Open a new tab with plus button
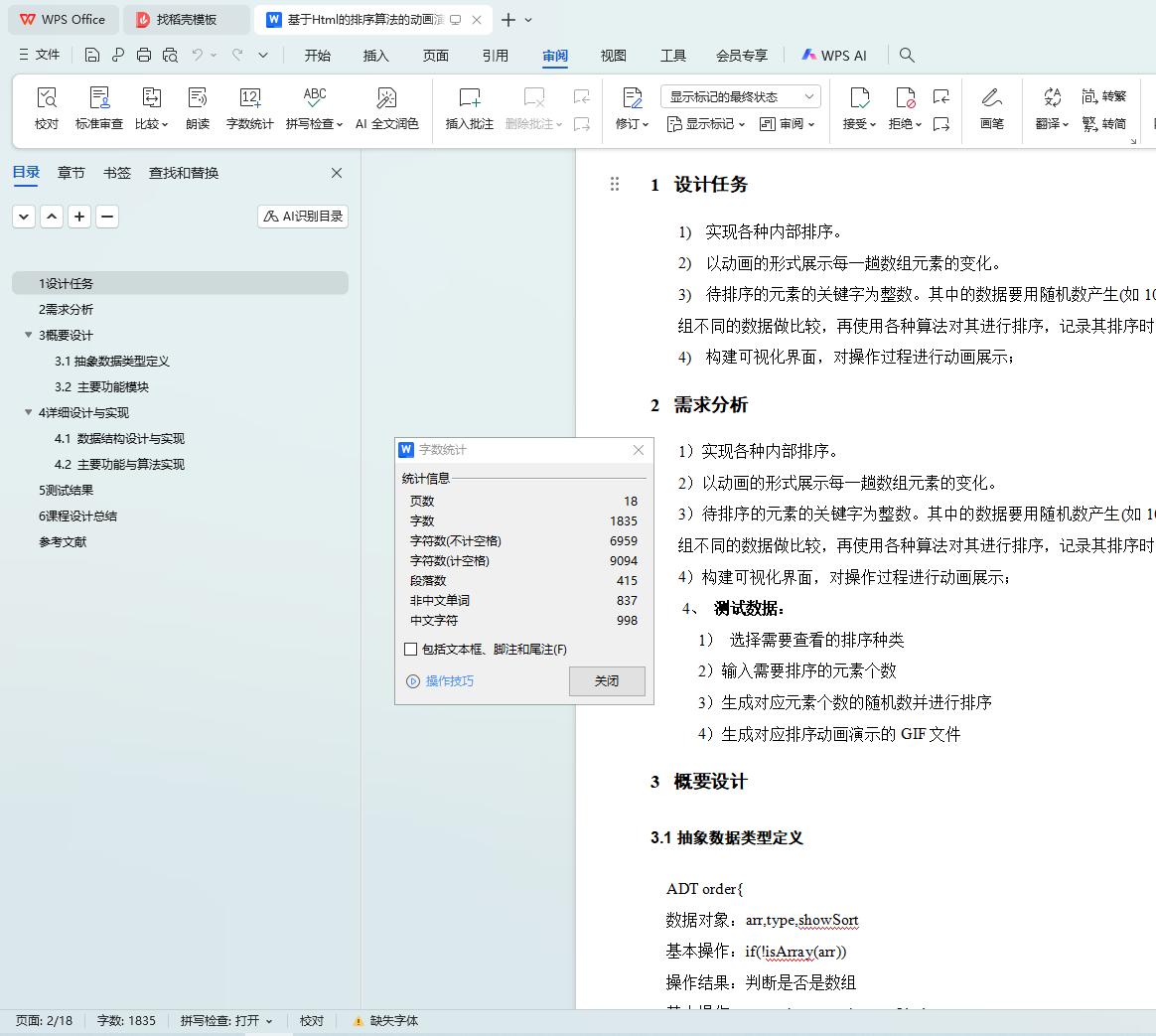 pyautogui.click(x=507, y=20)
